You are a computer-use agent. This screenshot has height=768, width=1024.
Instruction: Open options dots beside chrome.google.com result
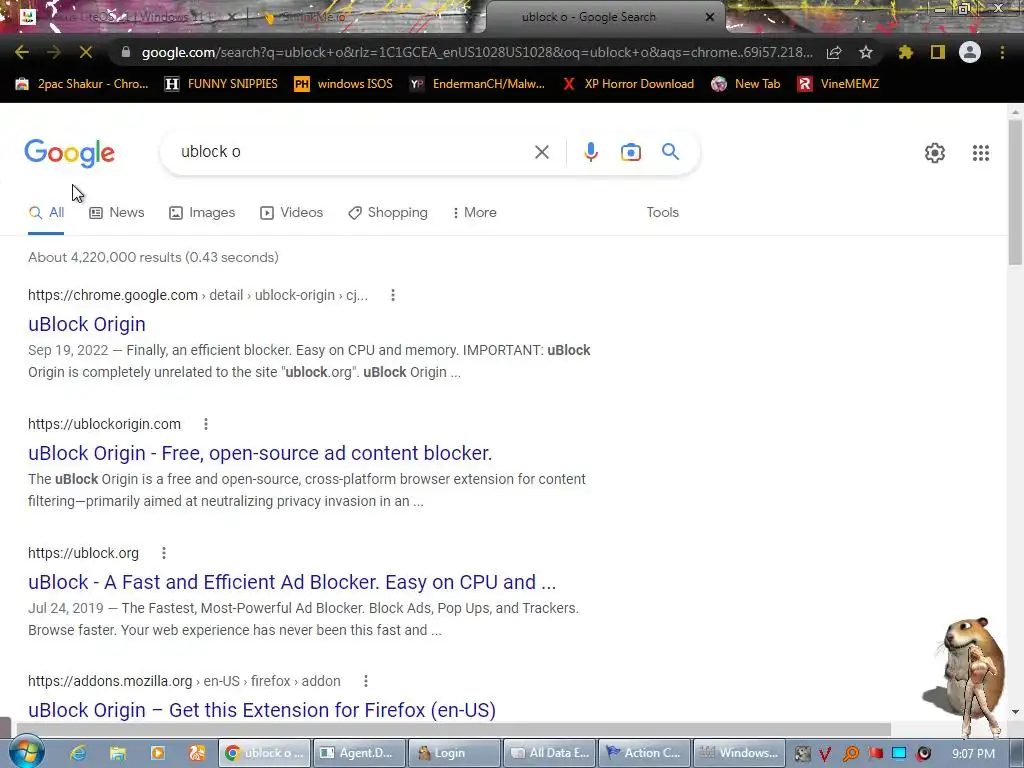coord(392,295)
